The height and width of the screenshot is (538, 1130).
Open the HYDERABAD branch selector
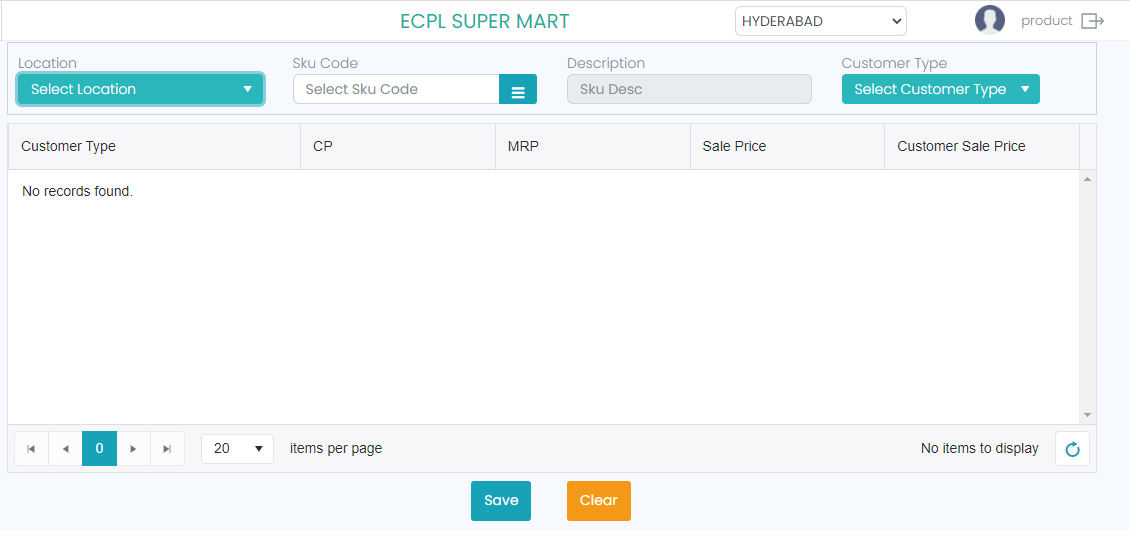(820, 21)
